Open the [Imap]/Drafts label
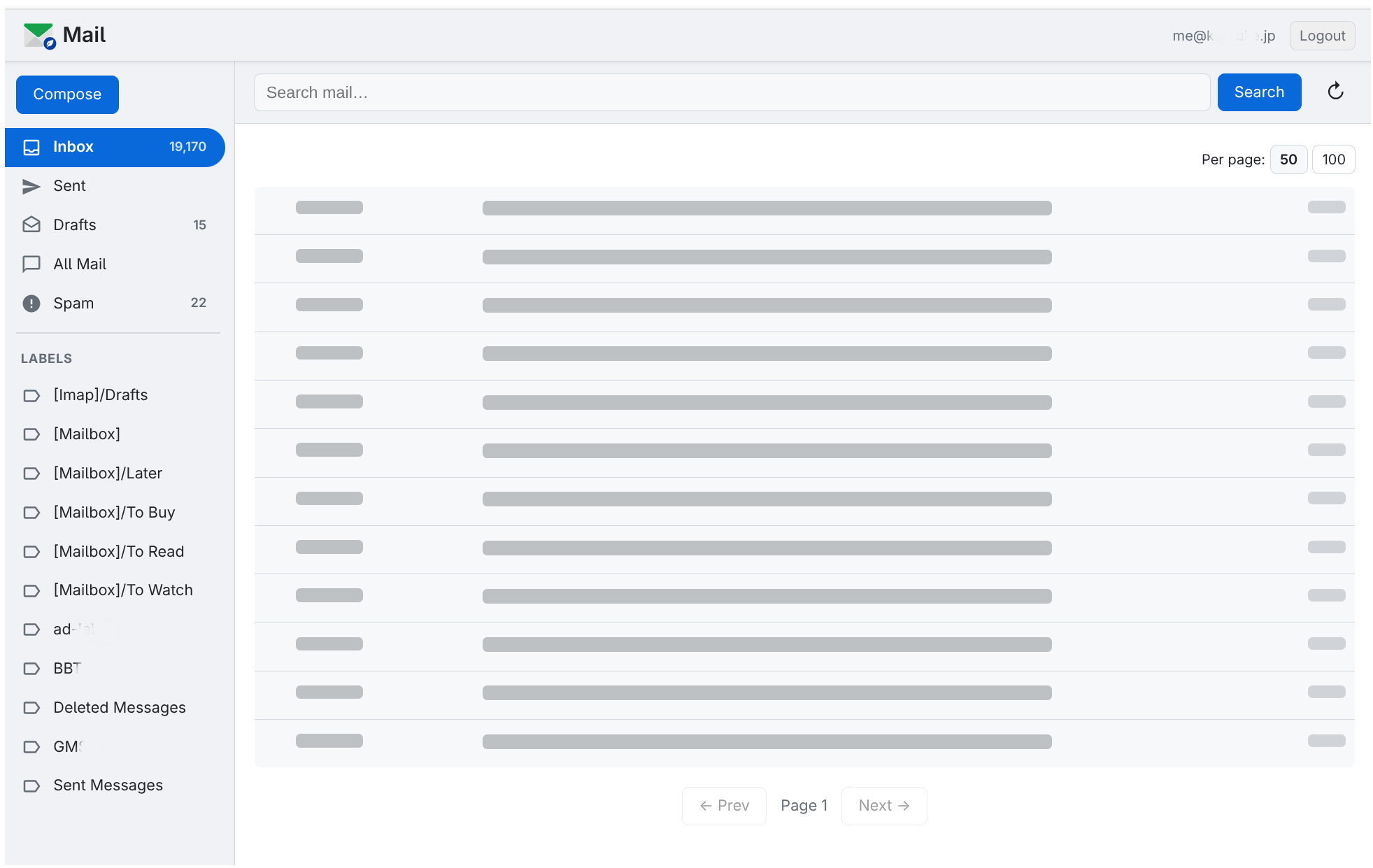The height and width of the screenshot is (868, 1373). click(x=100, y=394)
